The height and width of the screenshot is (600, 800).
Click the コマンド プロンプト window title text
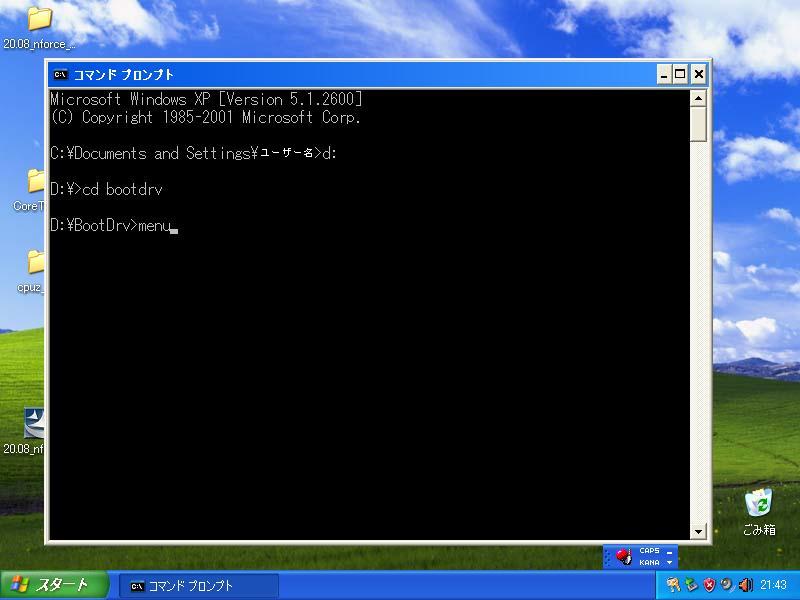(124, 75)
